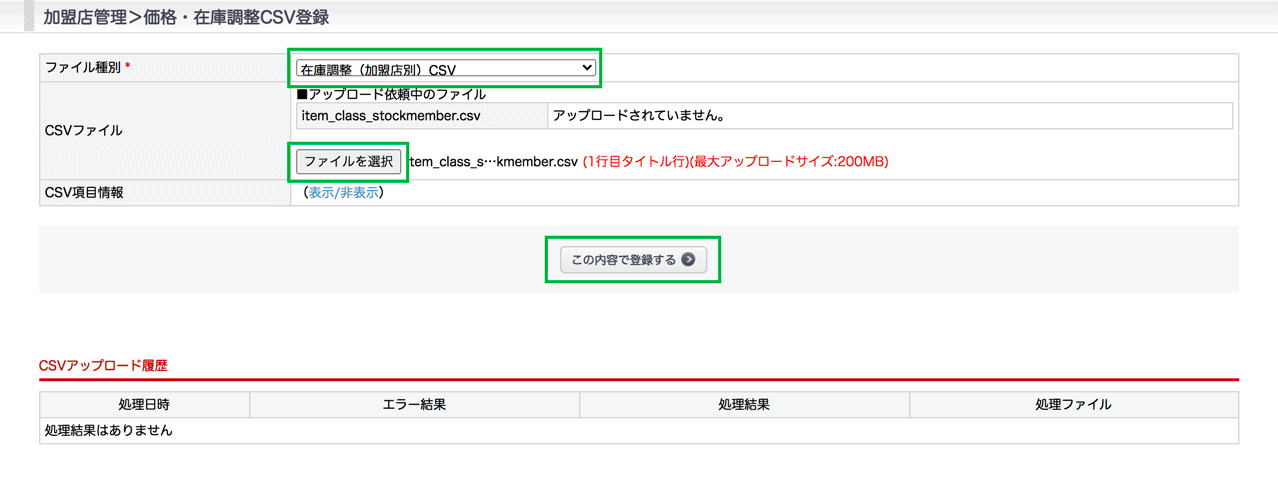Click the 処理結果 column header
This screenshot has height=479, width=1278.
pos(744,404)
